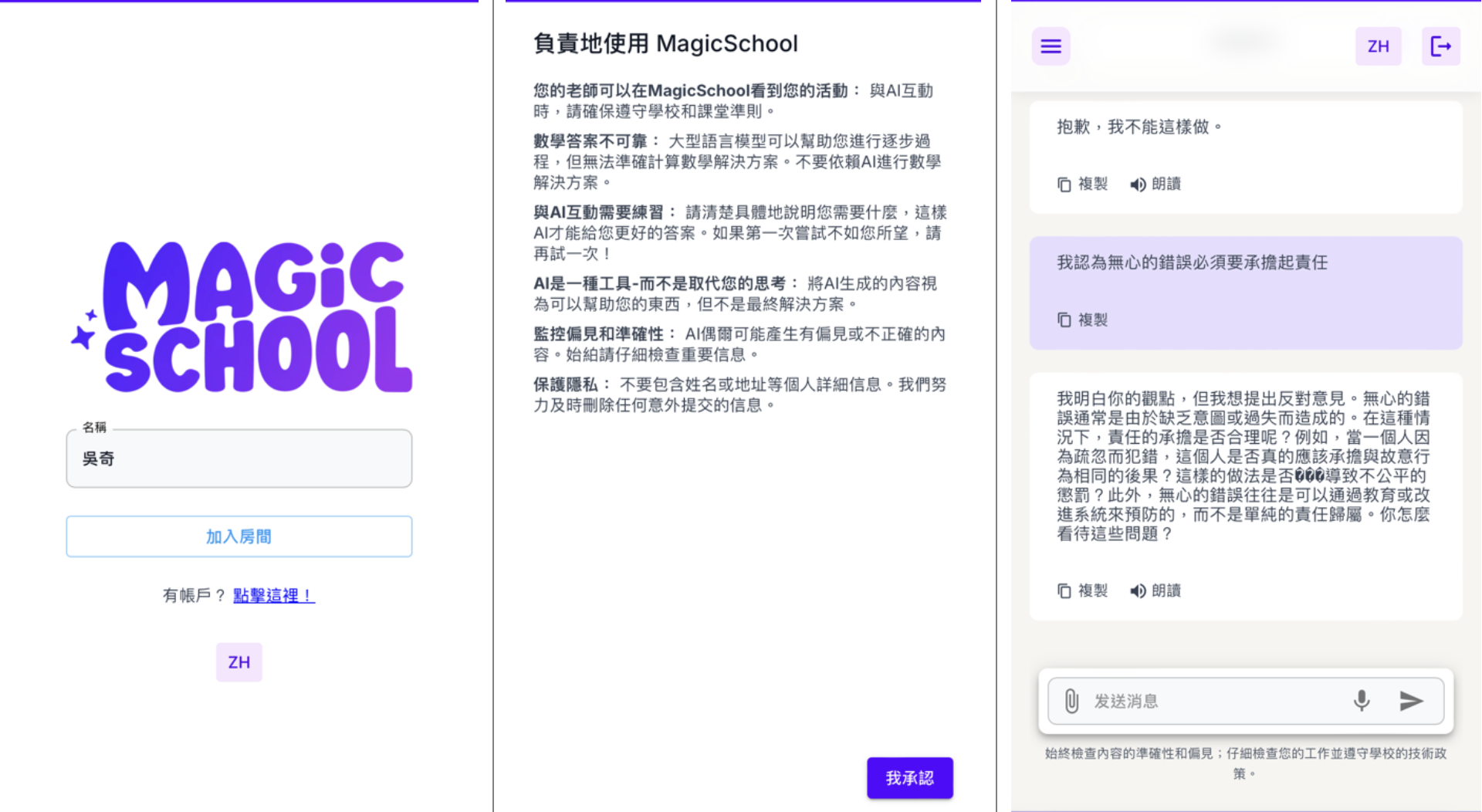Click the 加入房間 button
Viewport: 1482px width, 812px height.
(x=239, y=536)
